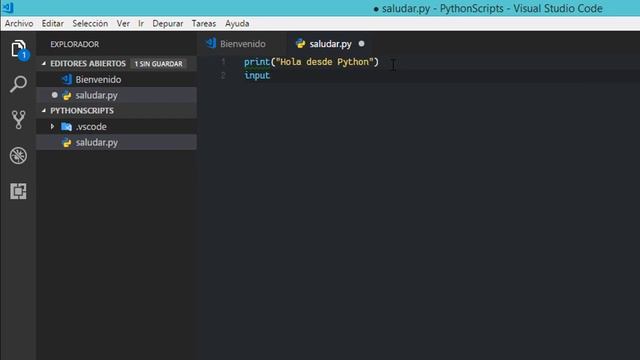
Task: Click the "Hola desde Python" string
Action: point(325,62)
